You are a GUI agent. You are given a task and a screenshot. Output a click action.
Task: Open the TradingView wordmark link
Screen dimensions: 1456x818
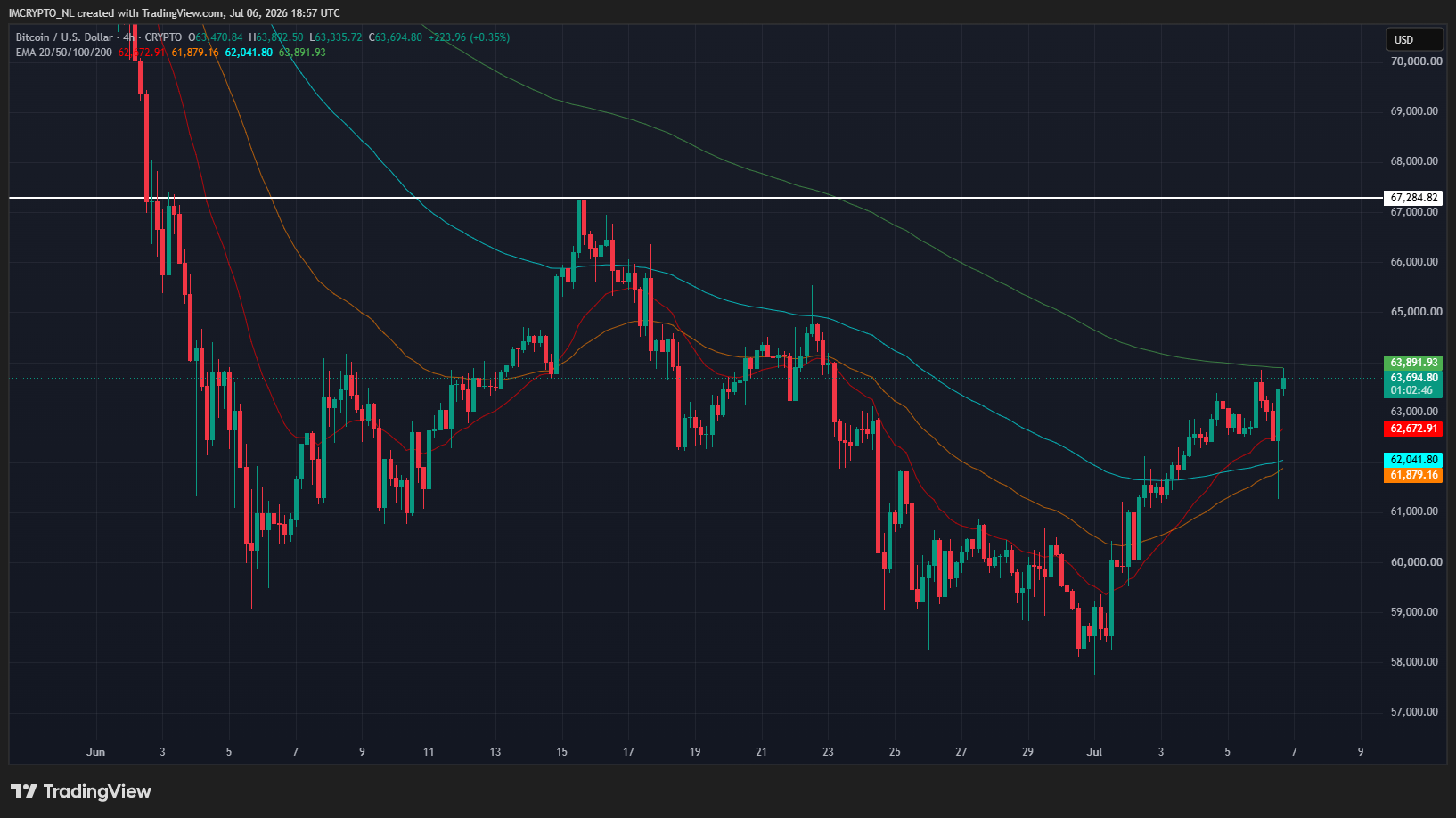click(x=97, y=791)
